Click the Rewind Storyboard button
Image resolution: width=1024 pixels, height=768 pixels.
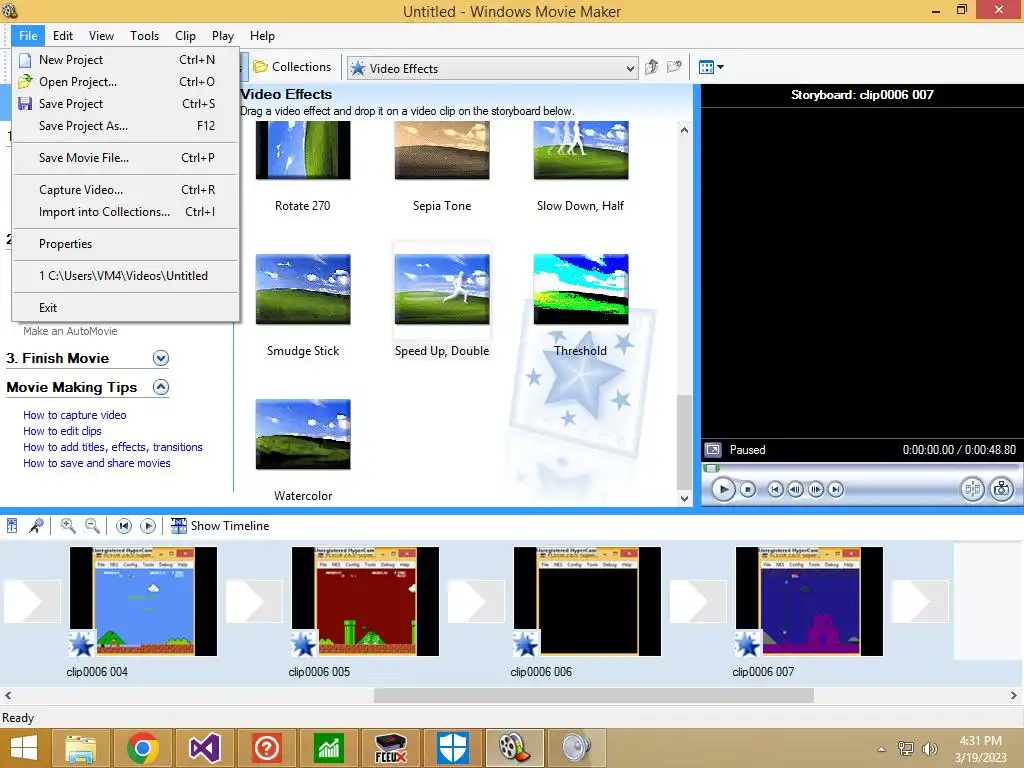click(124, 526)
